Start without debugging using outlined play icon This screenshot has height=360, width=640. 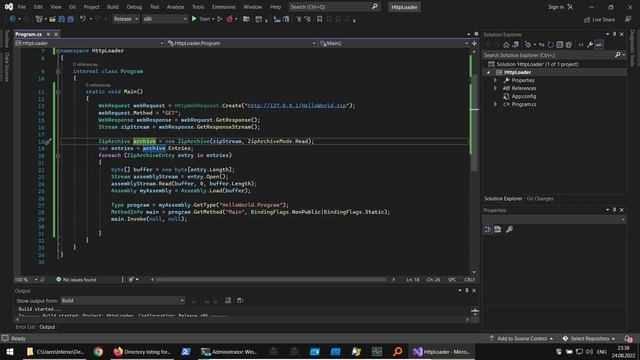pyautogui.click(x=220, y=19)
